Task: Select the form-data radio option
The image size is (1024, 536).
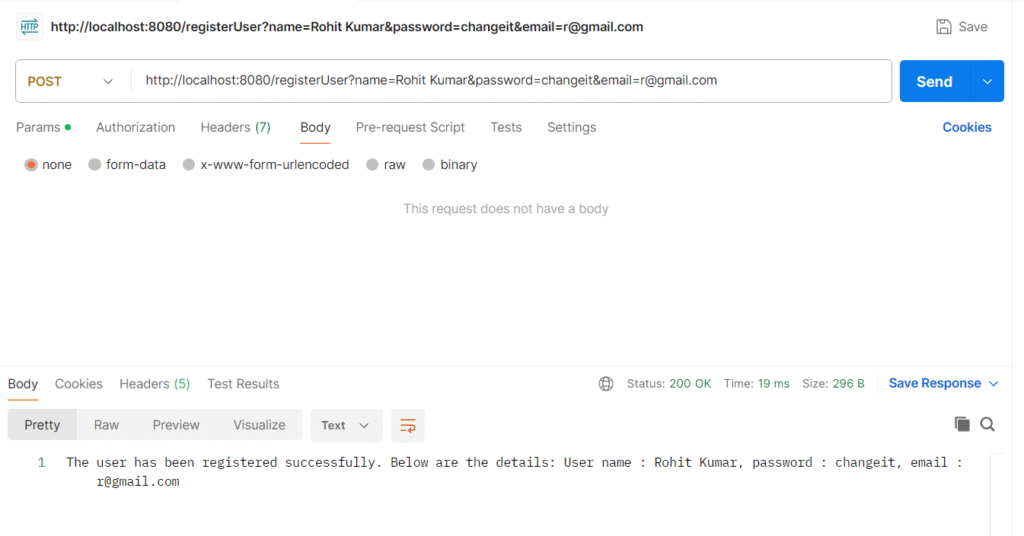Action: coord(95,165)
